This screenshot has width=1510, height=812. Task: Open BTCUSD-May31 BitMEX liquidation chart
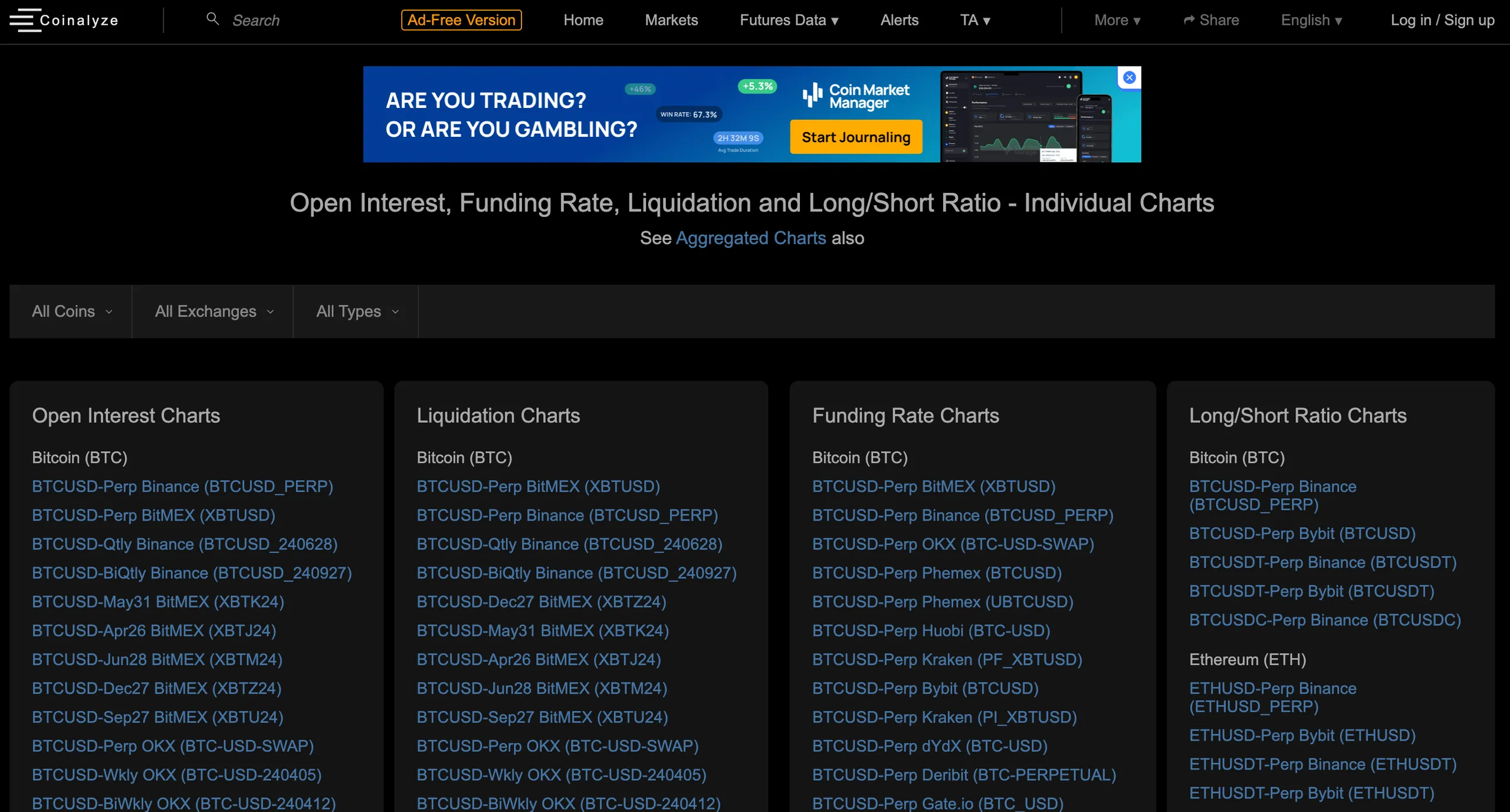[x=543, y=631]
